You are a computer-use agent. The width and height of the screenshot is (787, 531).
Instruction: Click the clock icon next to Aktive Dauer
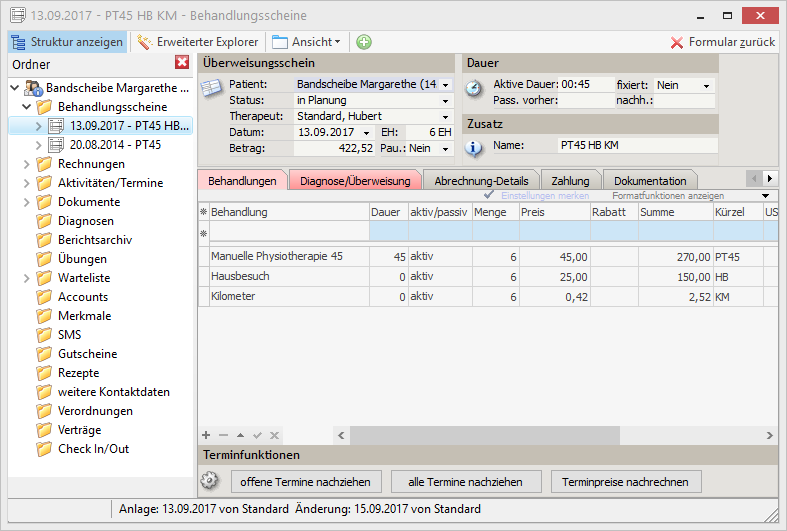pyautogui.click(x=474, y=87)
